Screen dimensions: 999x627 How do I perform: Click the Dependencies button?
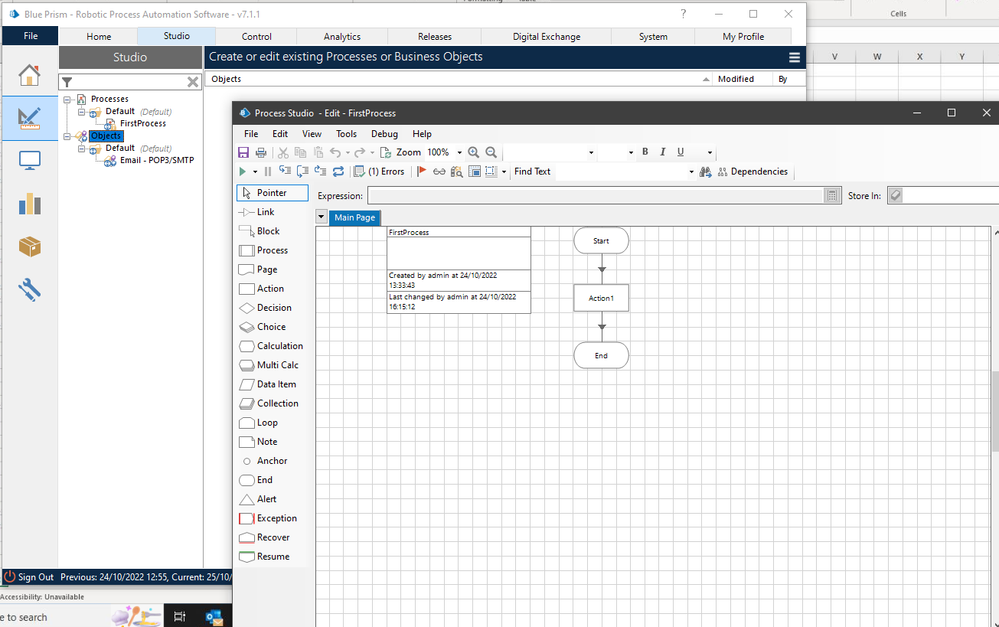coord(752,172)
